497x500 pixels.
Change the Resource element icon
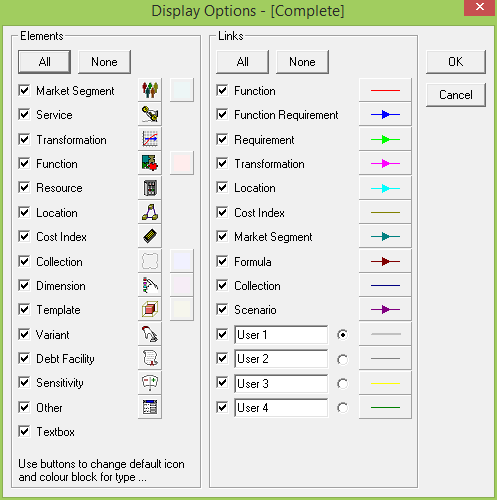click(x=150, y=188)
